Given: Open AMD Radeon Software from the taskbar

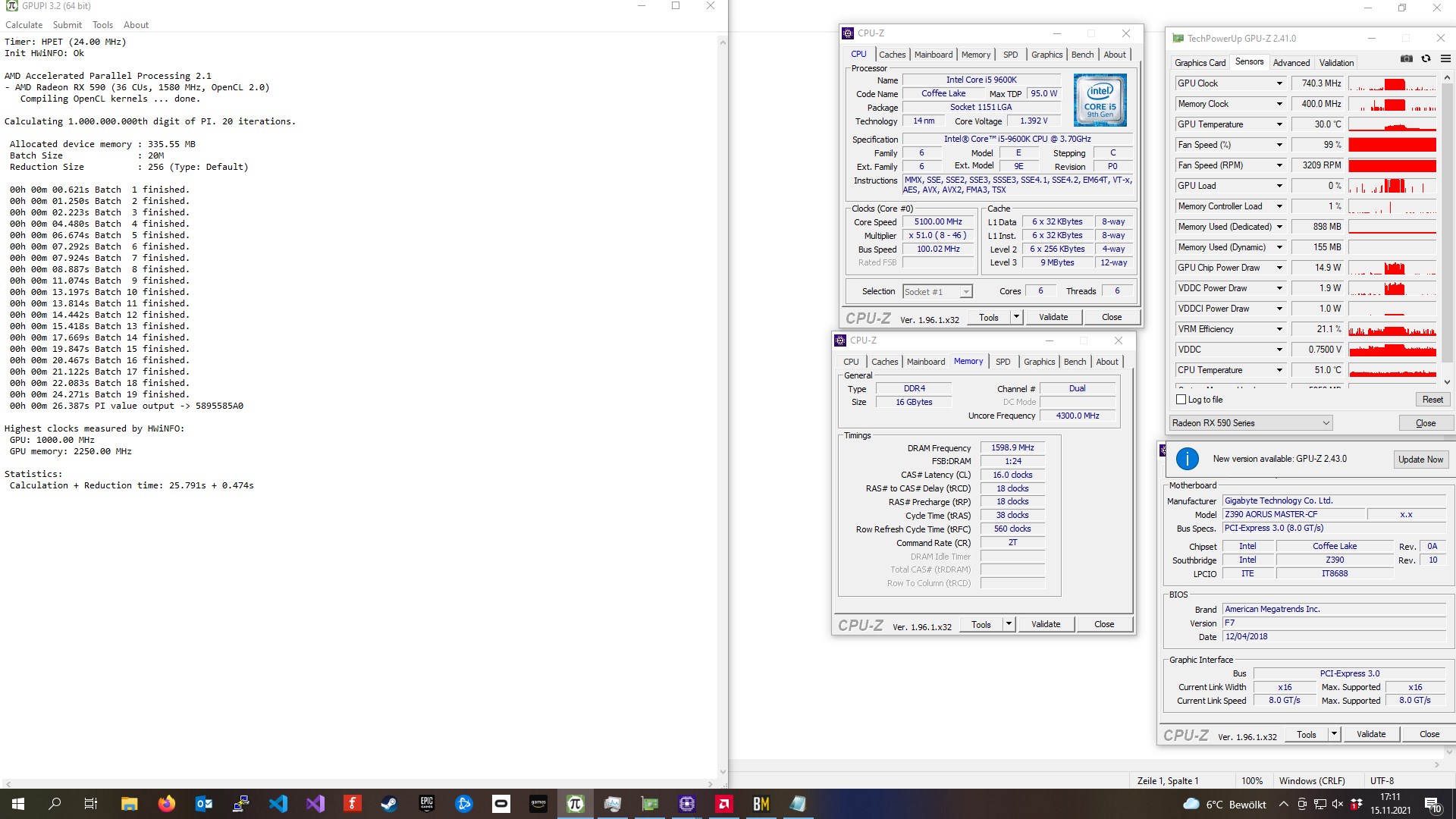Looking at the screenshot, I should point(723,804).
